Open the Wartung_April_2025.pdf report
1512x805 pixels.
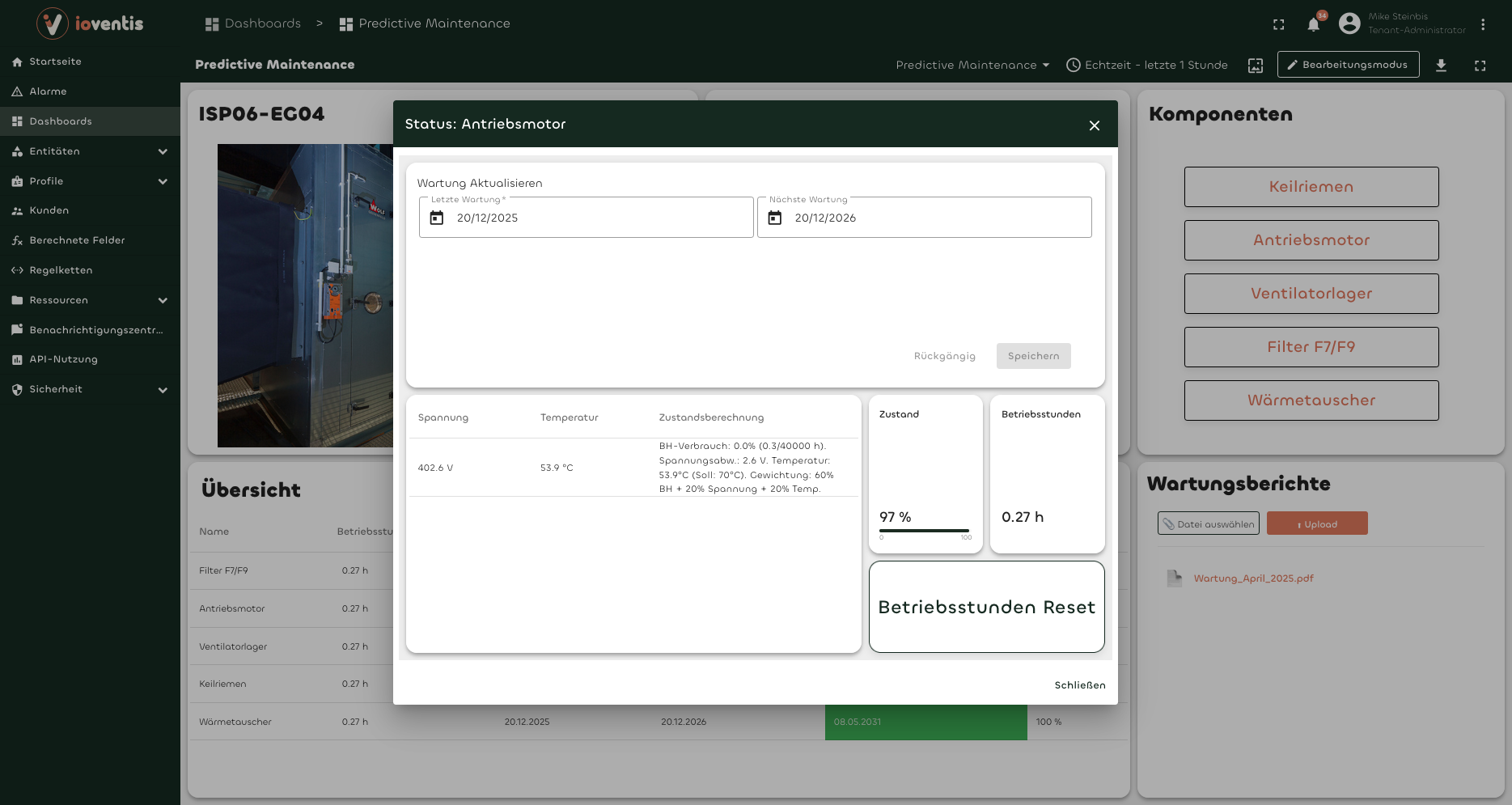click(1254, 578)
